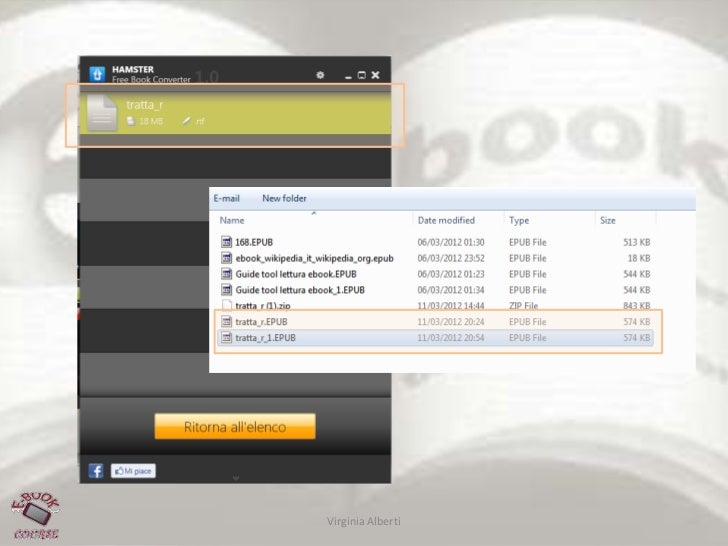Screen dimensions: 728x546
Task: Close the Hamster Free Book Converter window
Action: (375, 75)
